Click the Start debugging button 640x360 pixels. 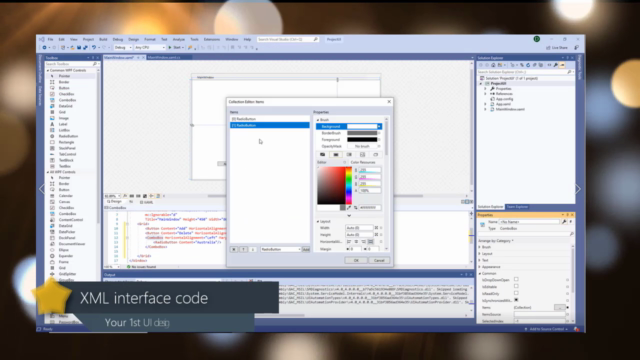pyautogui.click(x=175, y=48)
